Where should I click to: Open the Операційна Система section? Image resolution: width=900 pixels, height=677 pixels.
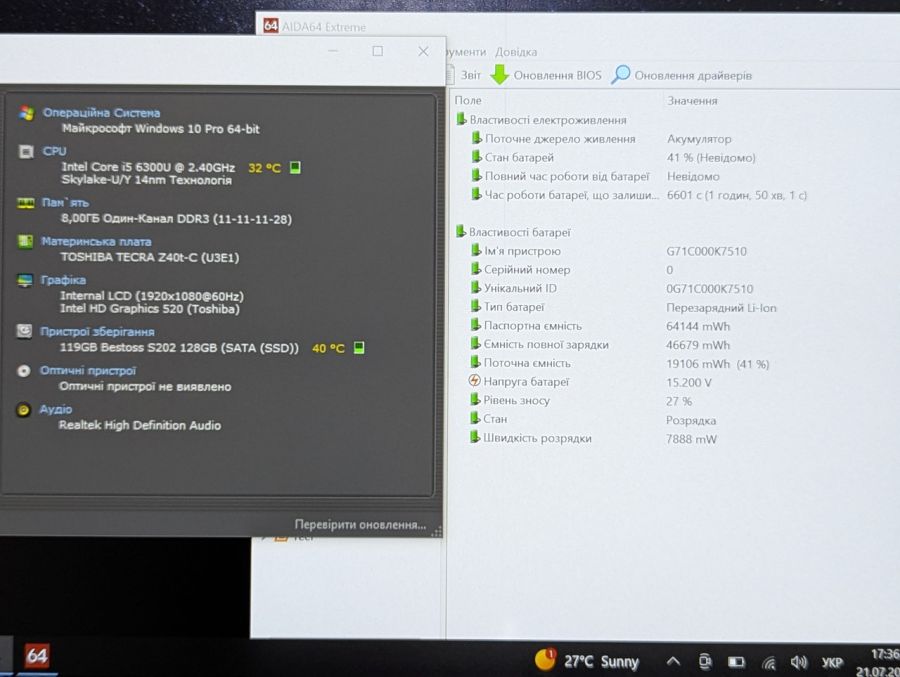pyautogui.click(x=102, y=113)
